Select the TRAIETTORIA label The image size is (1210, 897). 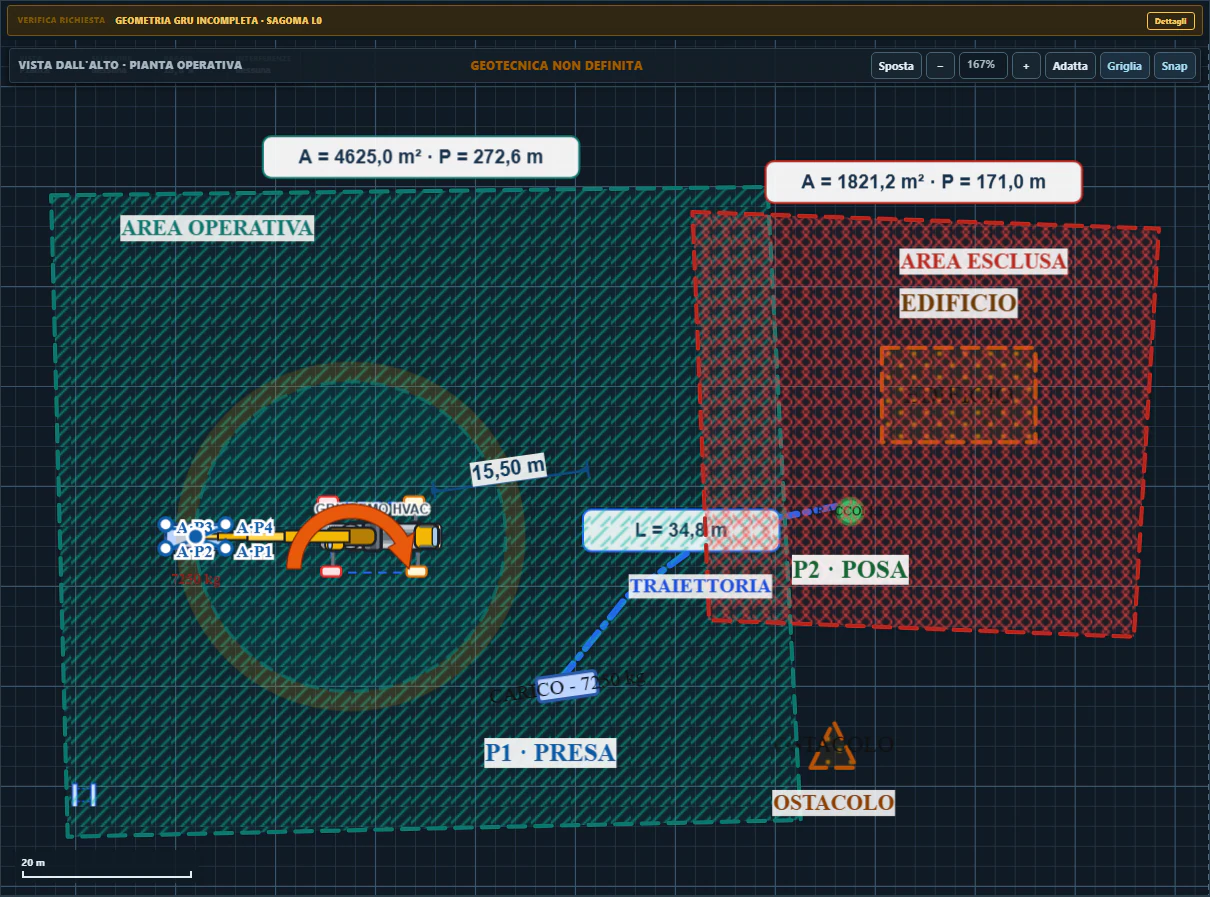pos(700,586)
